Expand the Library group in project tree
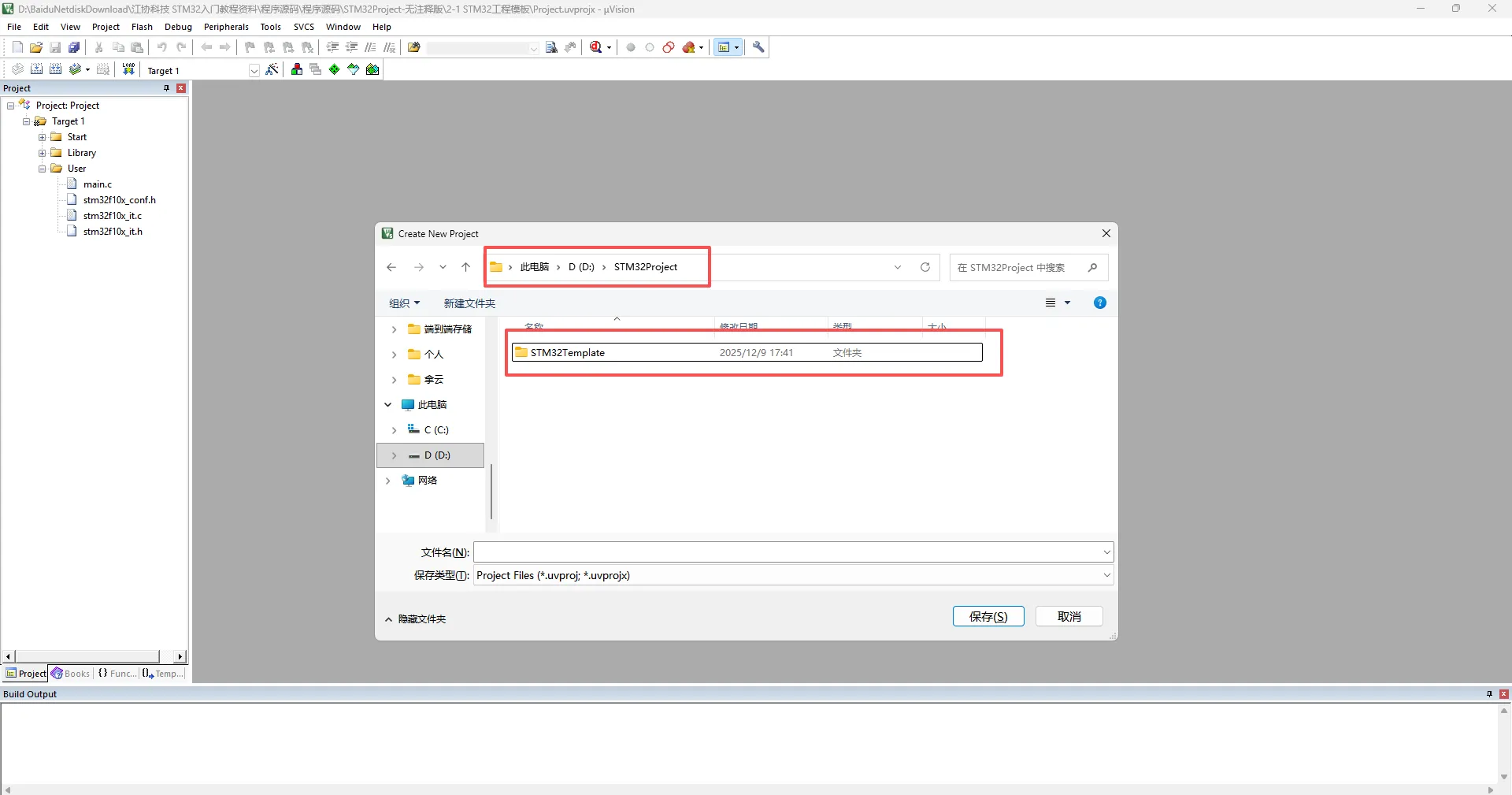1512x795 pixels. (43, 153)
